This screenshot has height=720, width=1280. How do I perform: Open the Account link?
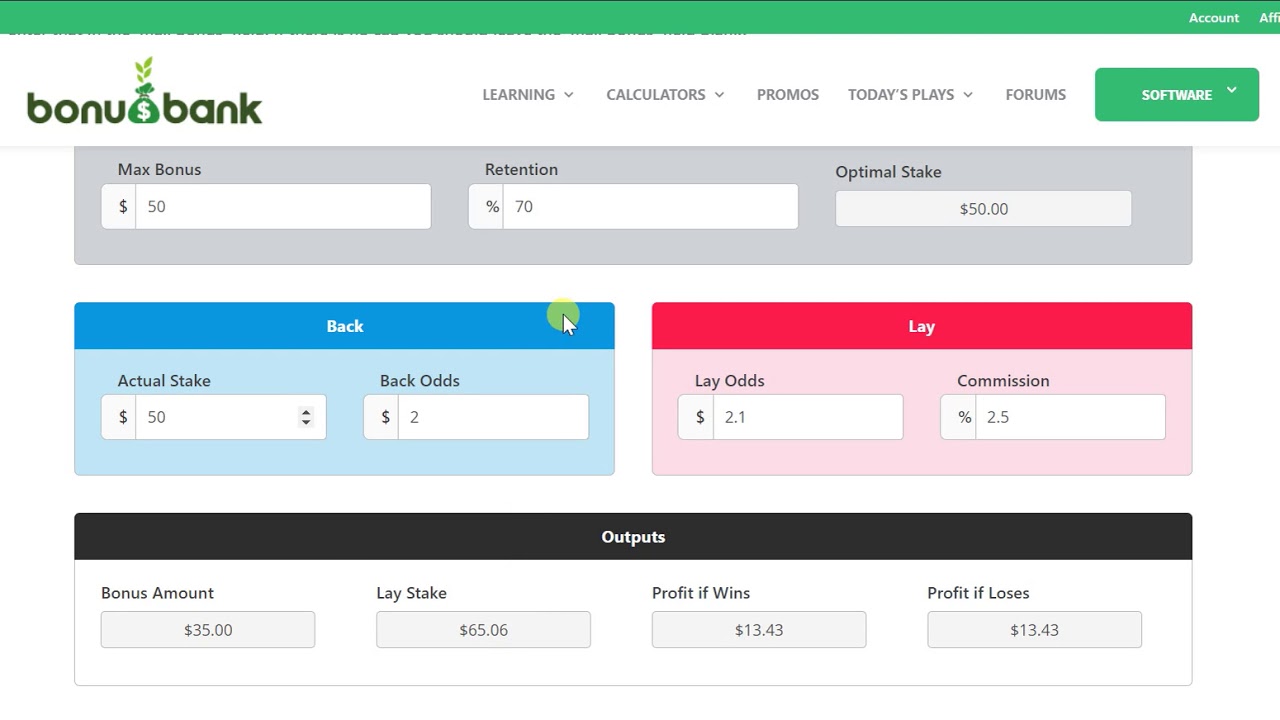click(x=1214, y=17)
